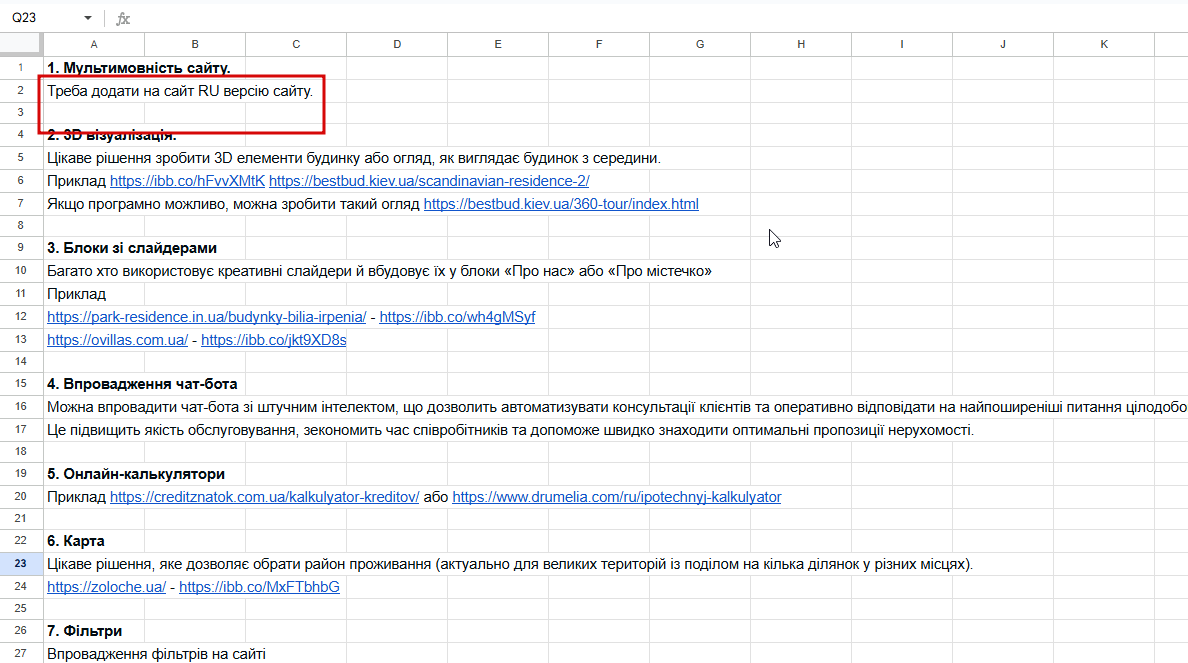The width and height of the screenshot is (1188, 663).
Task: Select column J header
Action: click(1003, 44)
